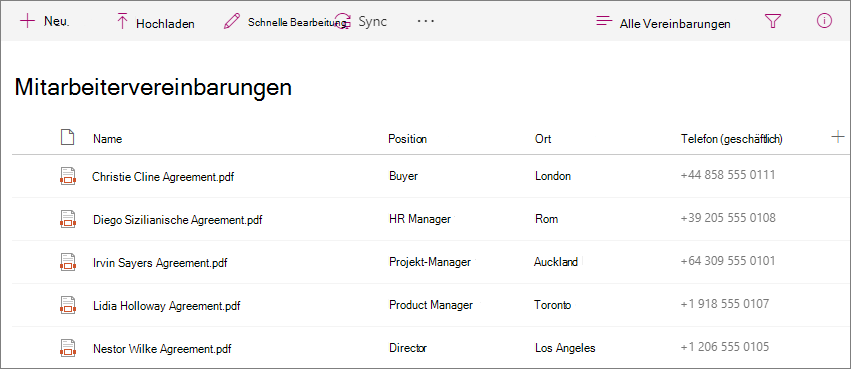Open the Alle Vereinbarungen view selector
This screenshot has height=369, width=851.
pos(675,24)
